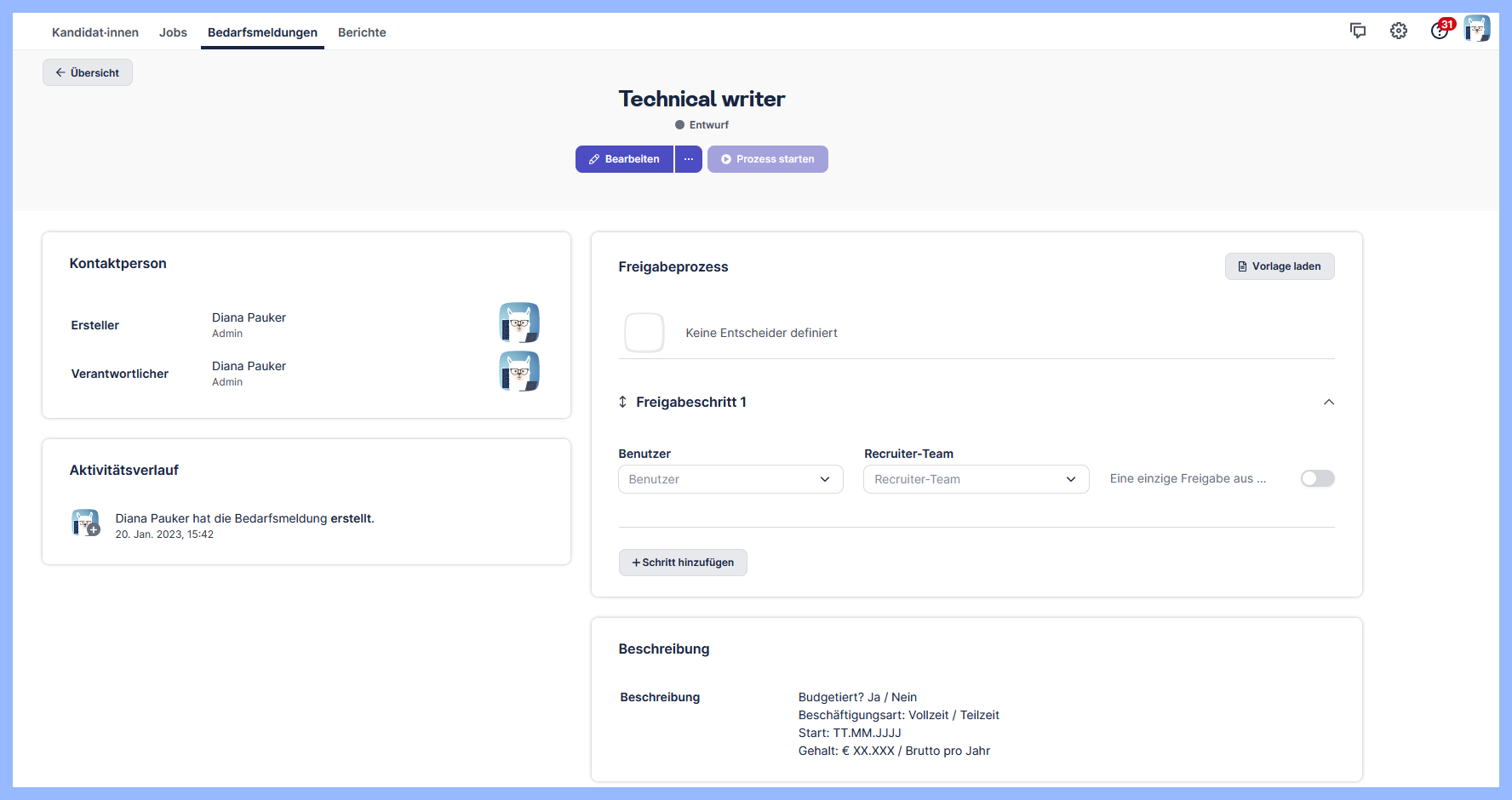Switch to the Berichte tab

click(362, 32)
